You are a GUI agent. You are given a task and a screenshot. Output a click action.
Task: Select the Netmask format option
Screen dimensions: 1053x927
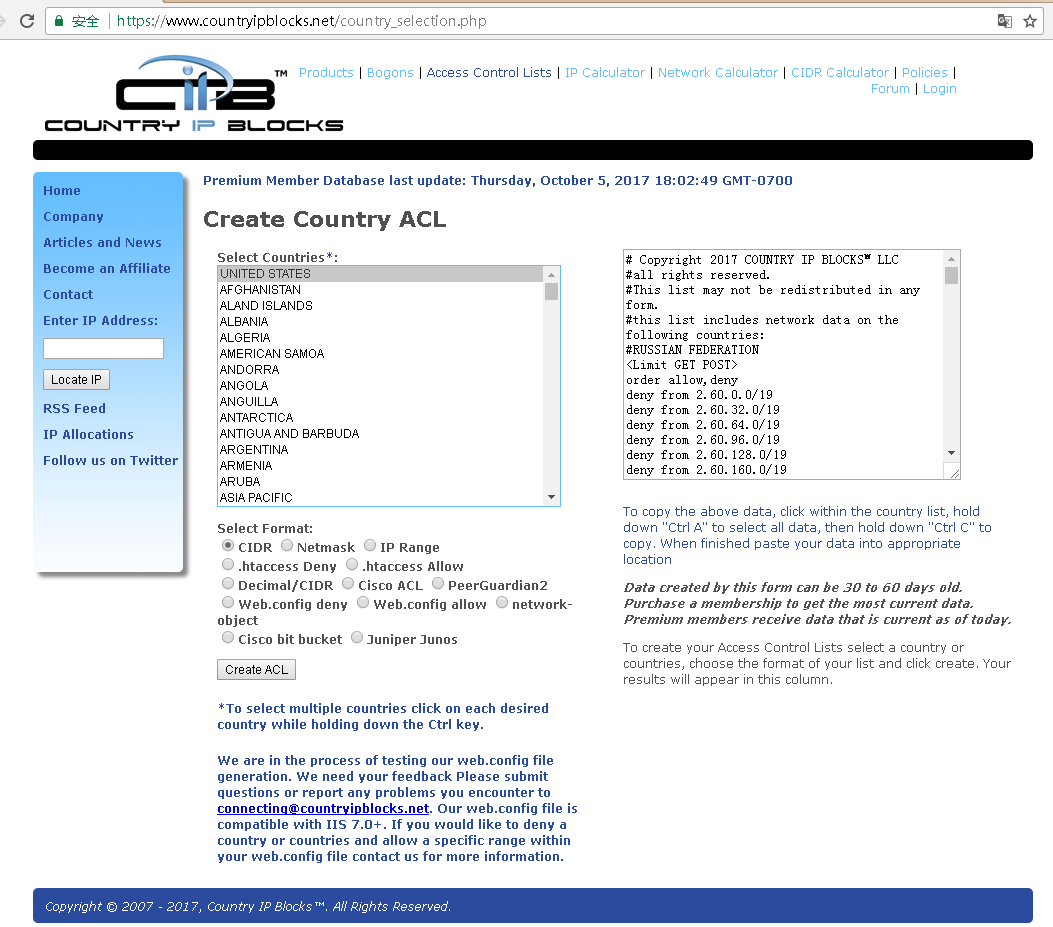click(287, 546)
